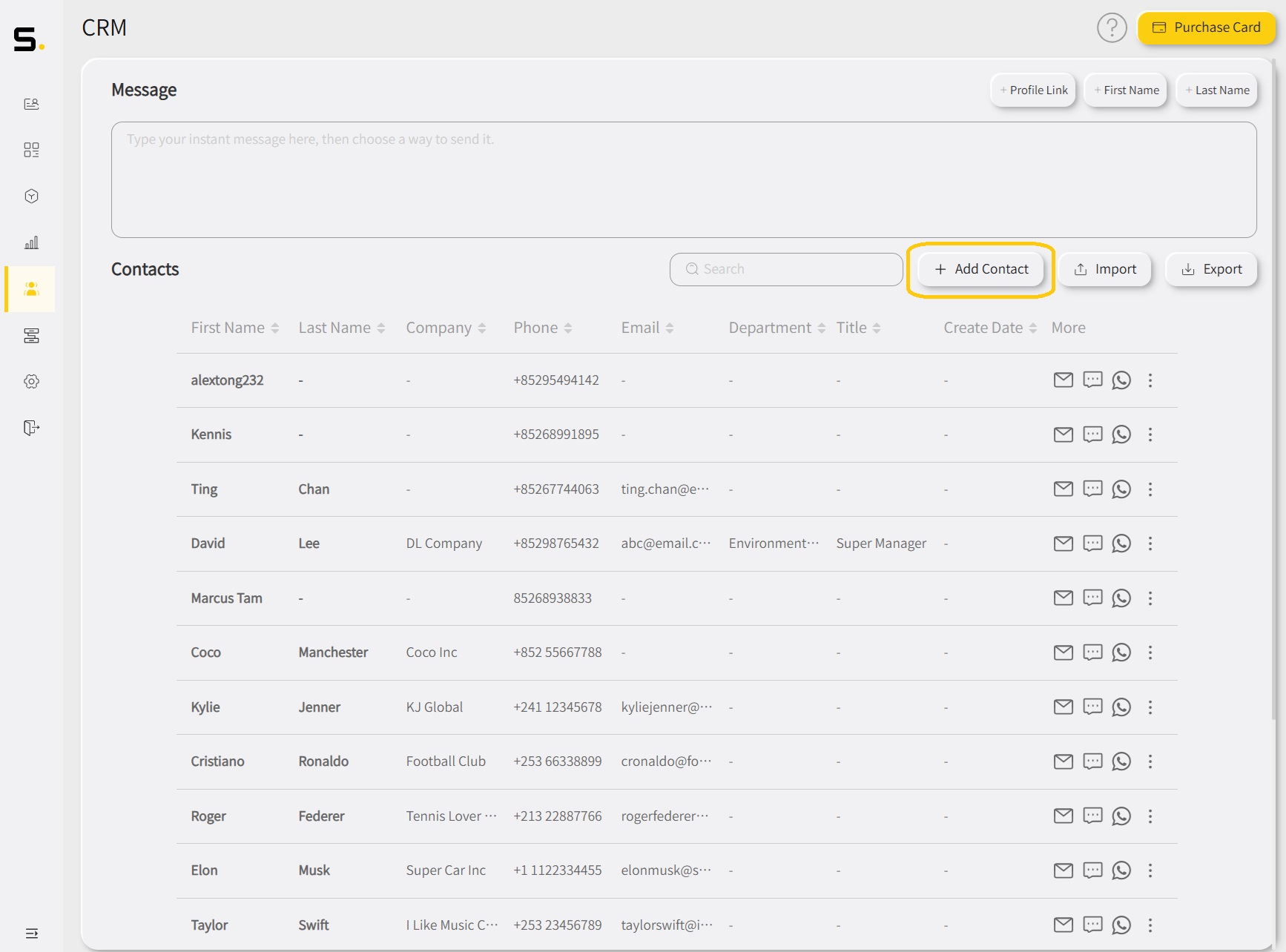Open the settings gear in sidebar
Screen dimensions: 1286x952
pos(31,382)
